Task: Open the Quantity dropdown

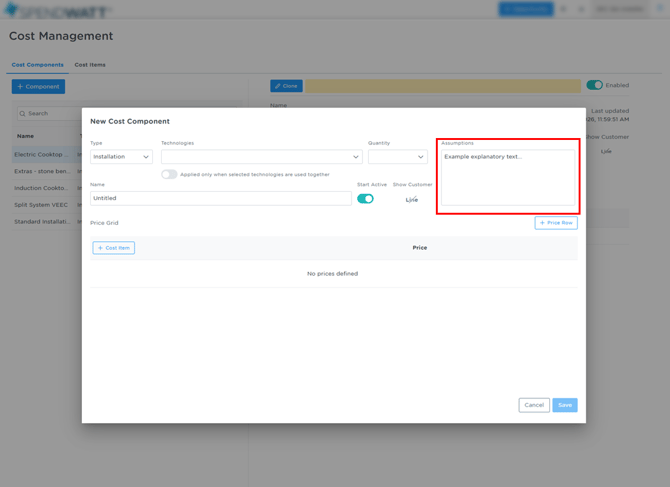Action: click(x=397, y=157)
